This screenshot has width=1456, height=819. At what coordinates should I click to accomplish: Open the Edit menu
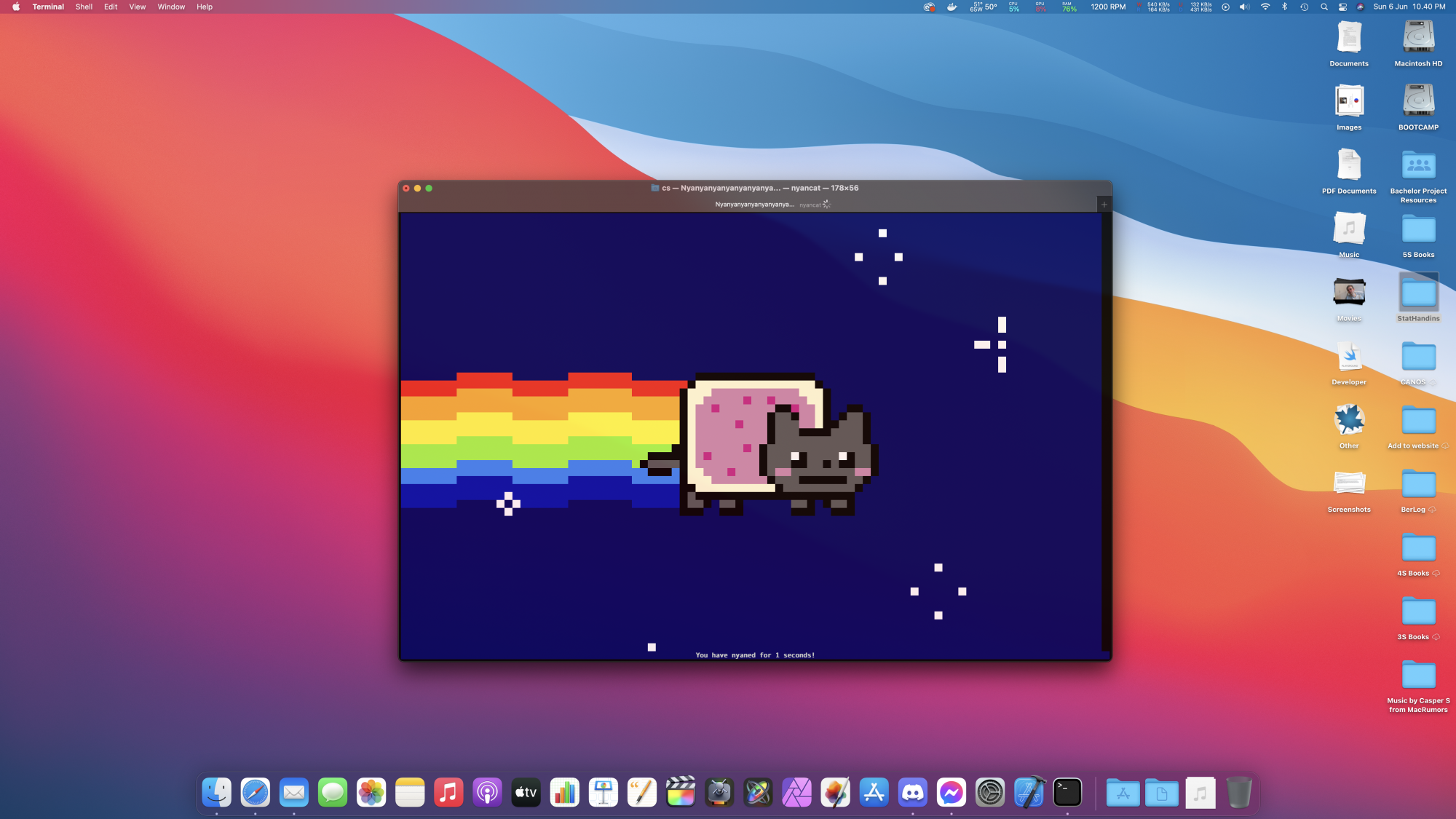[111, 7]
